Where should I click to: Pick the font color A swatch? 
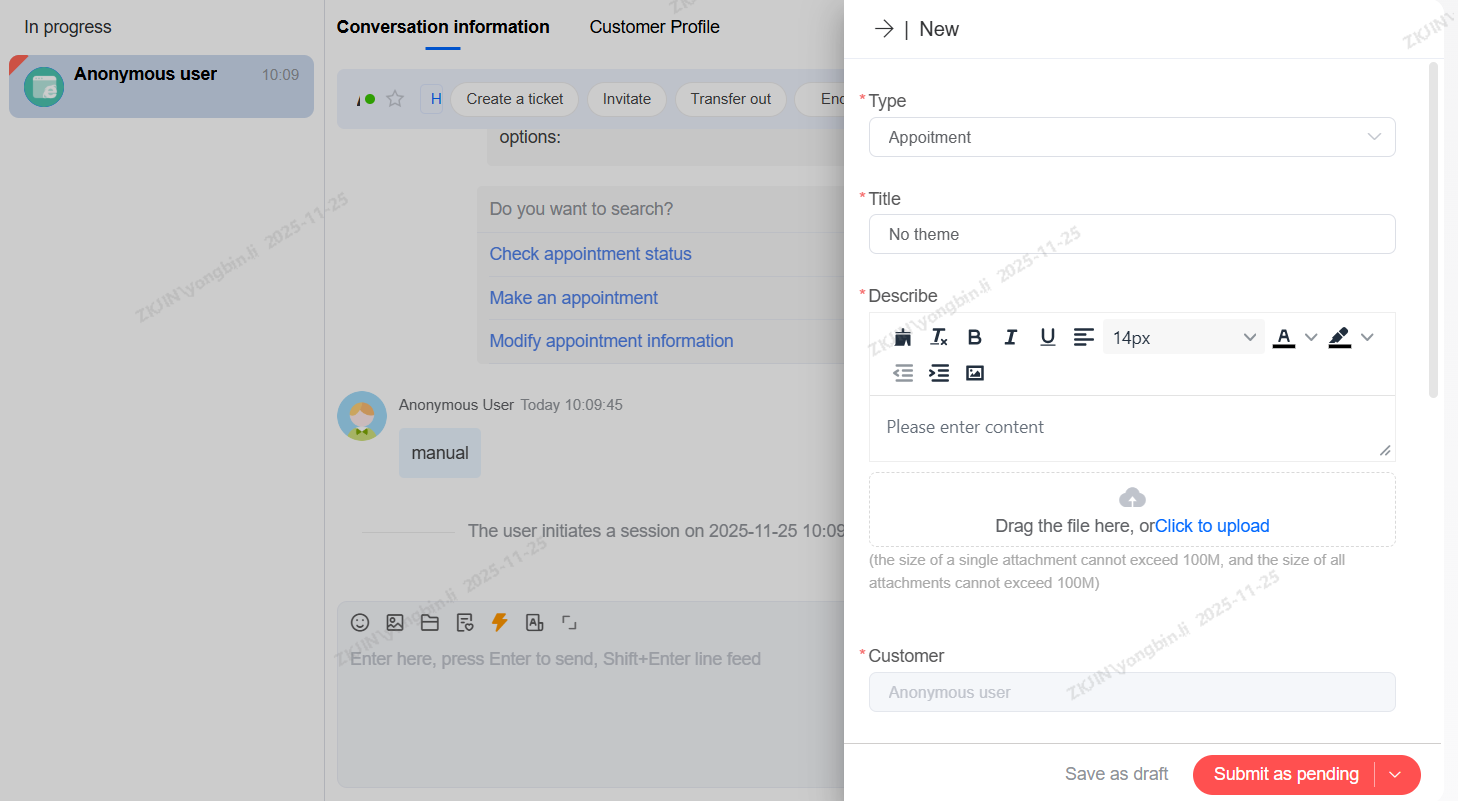[x=1283, y=338]
